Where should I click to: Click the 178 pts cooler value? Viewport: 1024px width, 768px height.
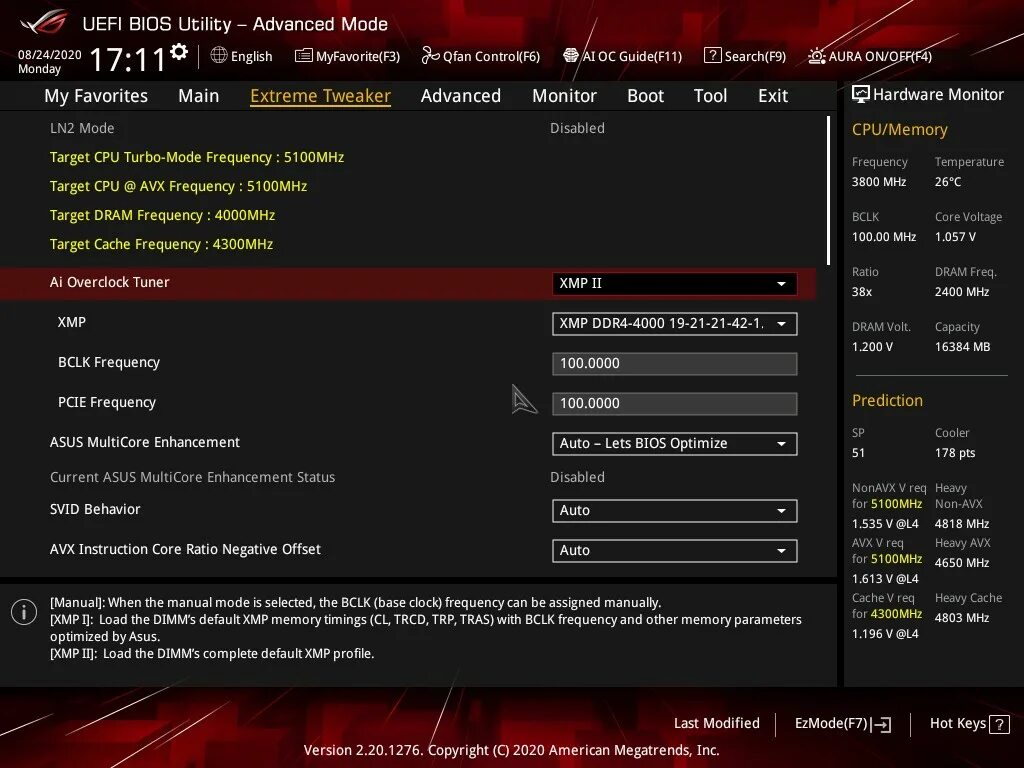(x=955, y=453)
